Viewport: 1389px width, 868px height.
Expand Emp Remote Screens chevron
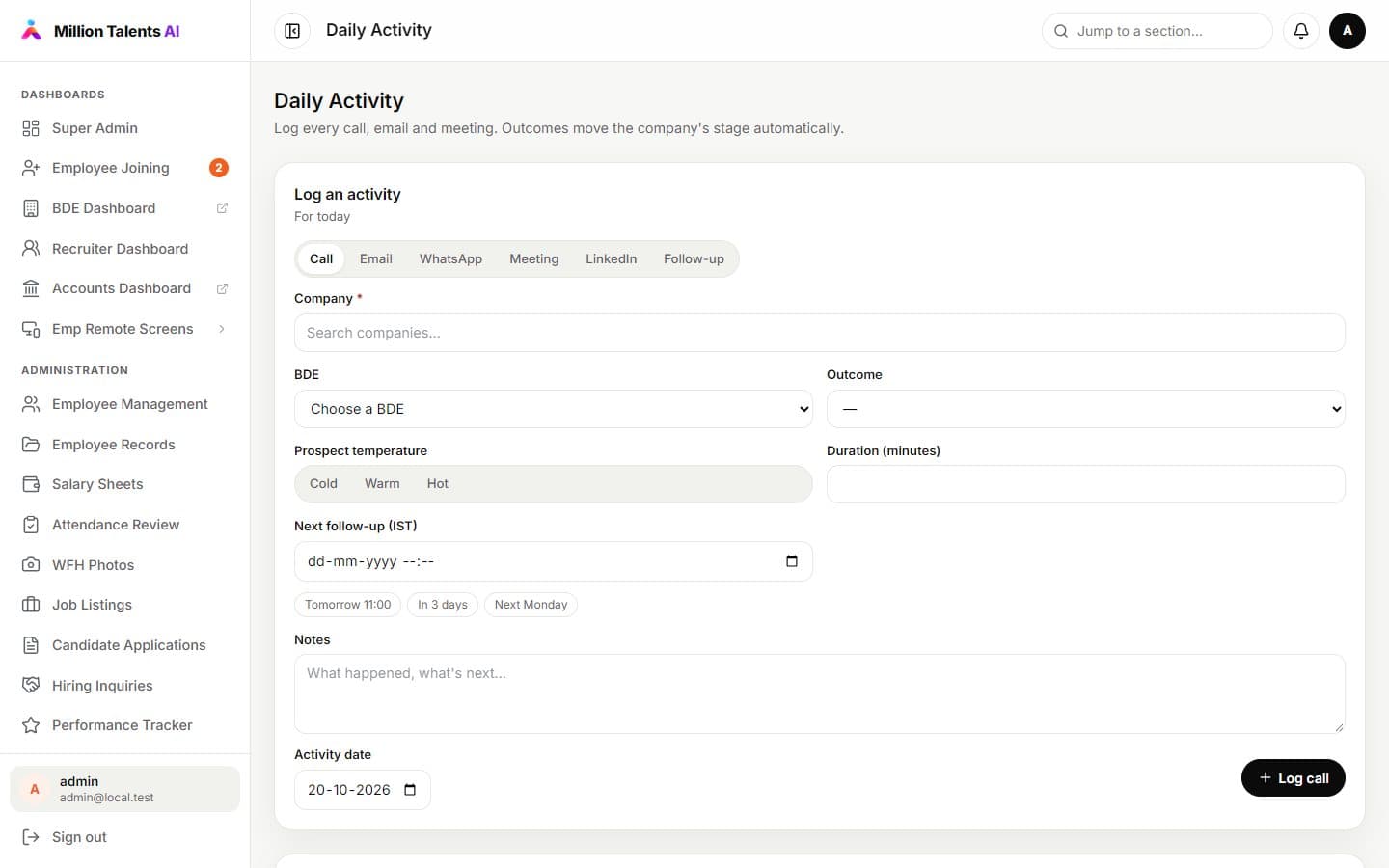(222, 329)
